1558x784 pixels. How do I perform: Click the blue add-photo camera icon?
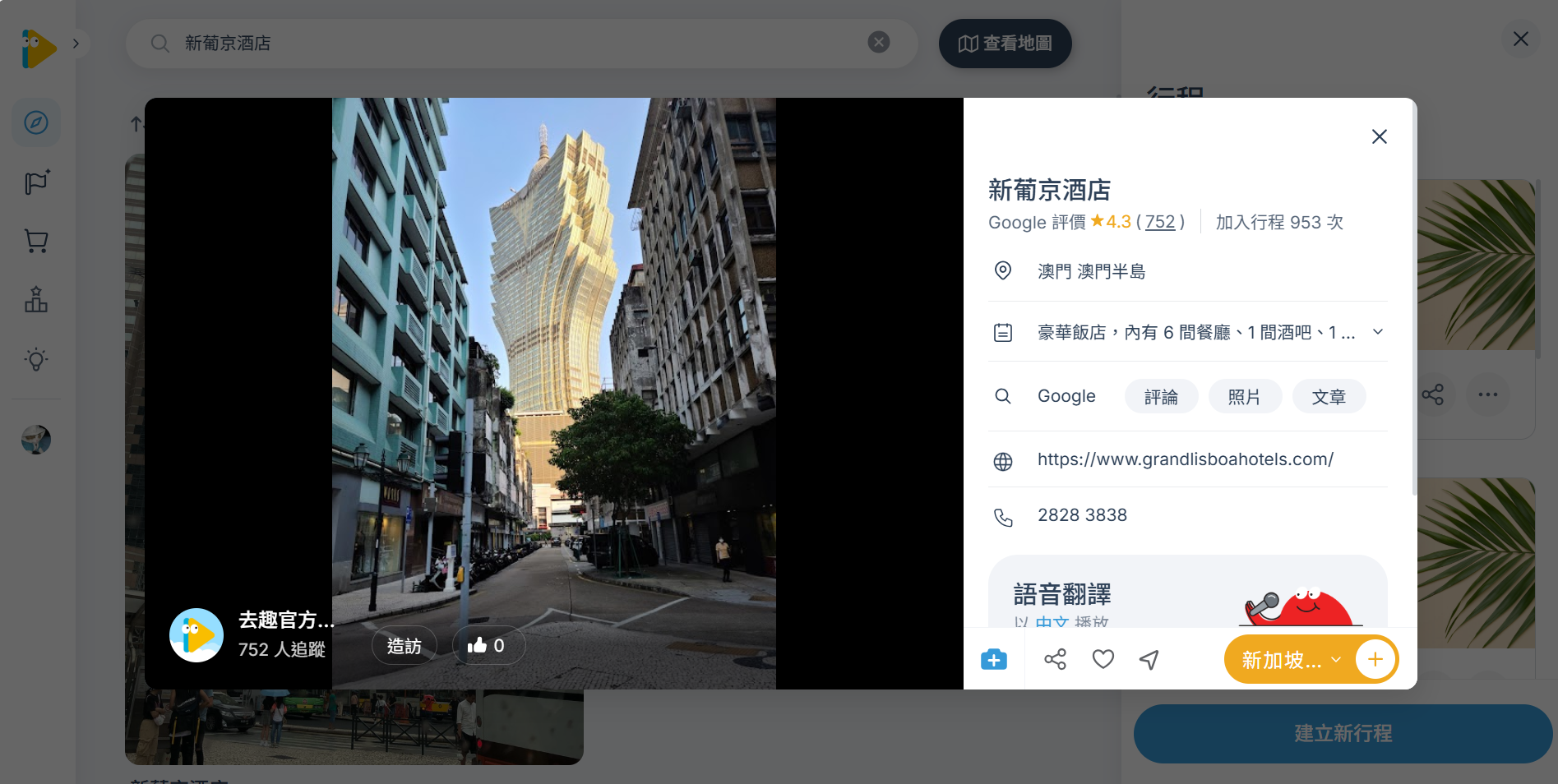pyautogui.click(x=994, y=659)
